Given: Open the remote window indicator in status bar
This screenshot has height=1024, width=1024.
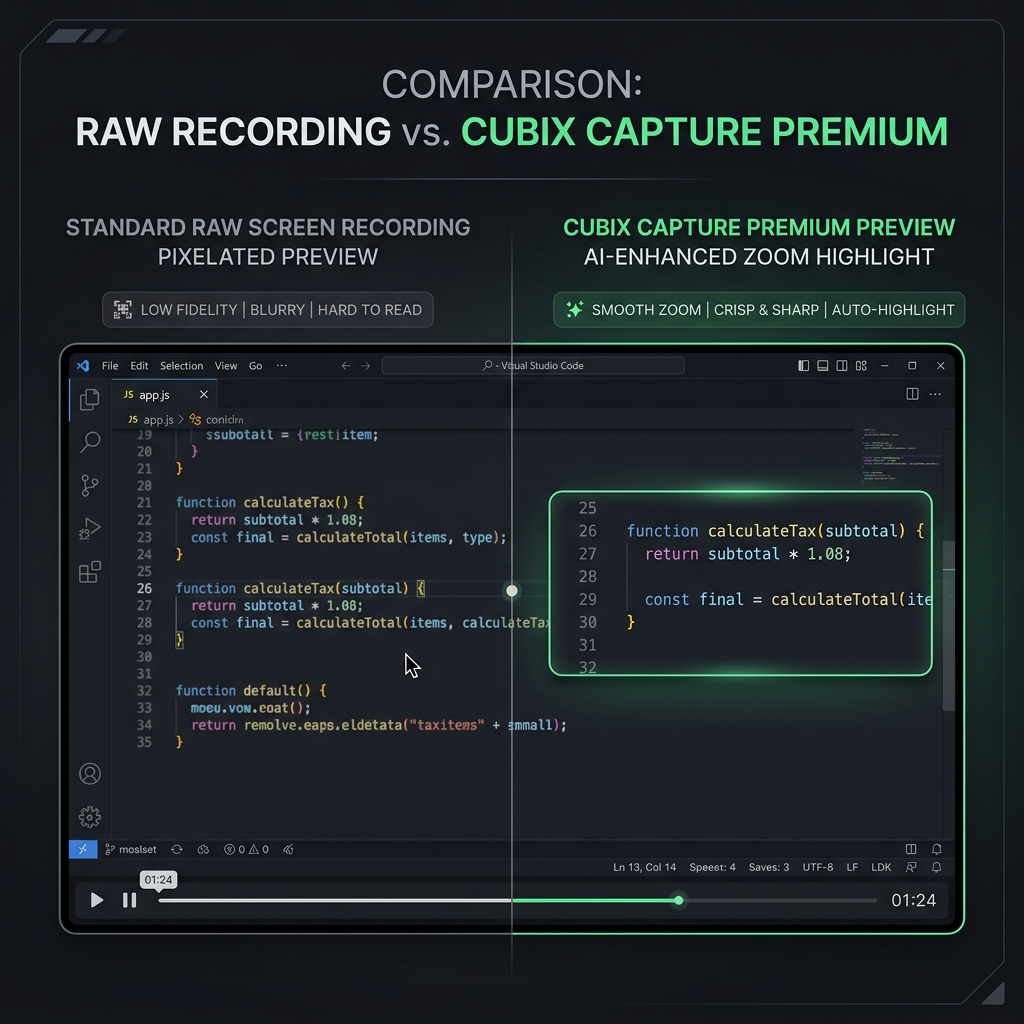Looking at the screenshot, I should tap(83, 849).
